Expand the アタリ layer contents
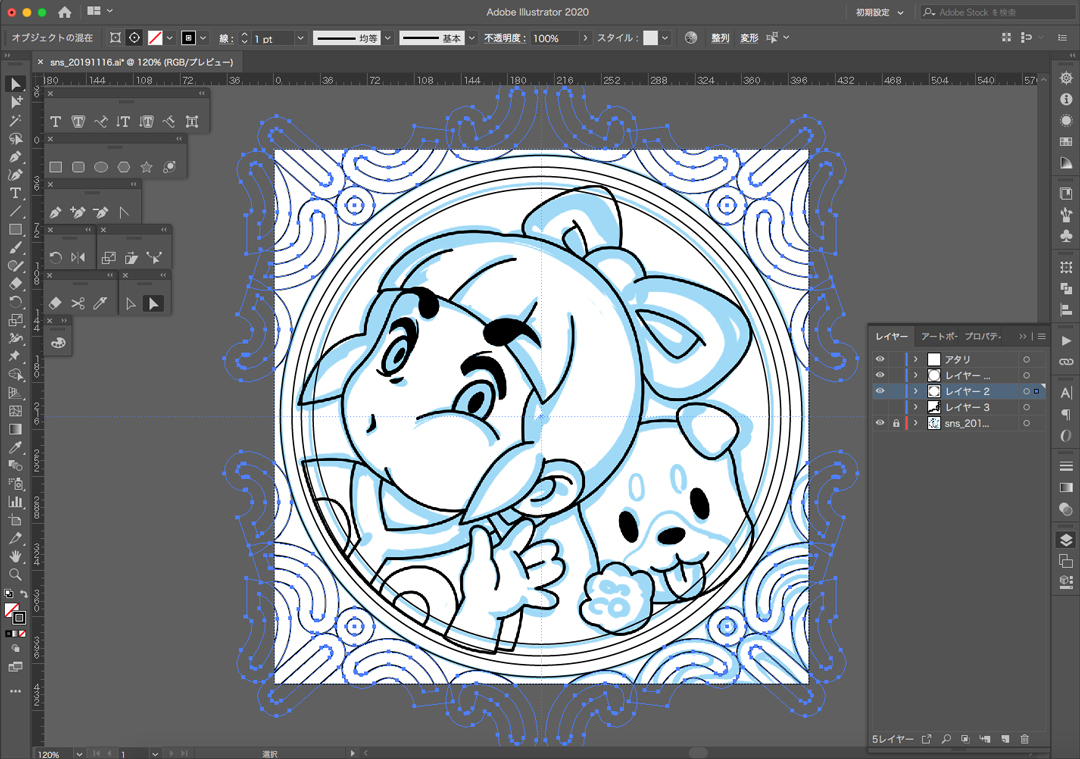This screenshot has width=1080, height=759. click(x=915, y=359)
